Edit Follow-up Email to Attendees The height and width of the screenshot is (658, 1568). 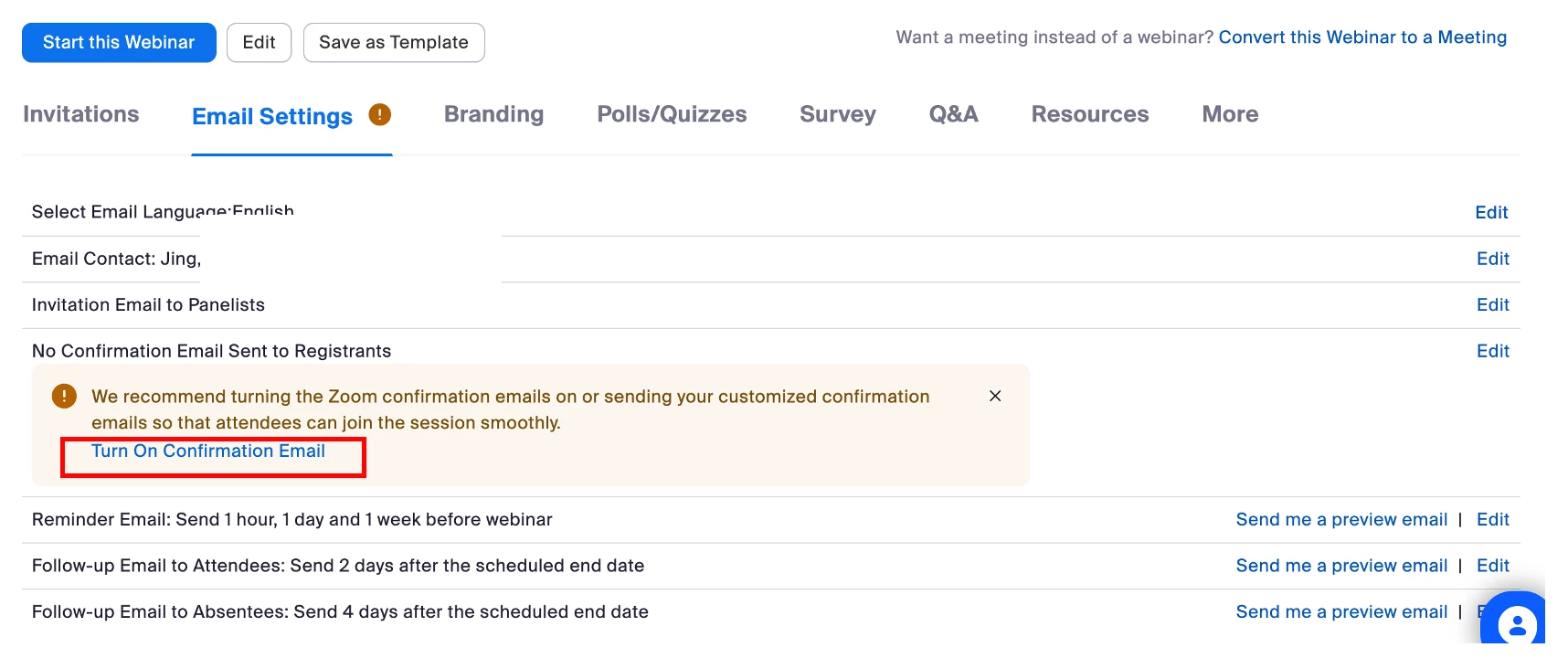[x=1492, y=567]
